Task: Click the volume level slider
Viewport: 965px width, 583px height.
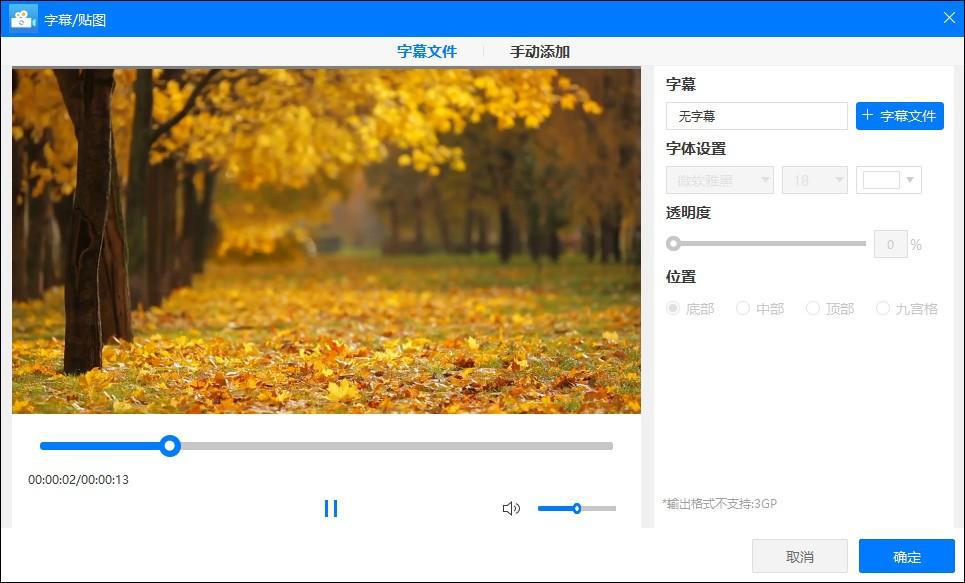Action: [577, 509]
